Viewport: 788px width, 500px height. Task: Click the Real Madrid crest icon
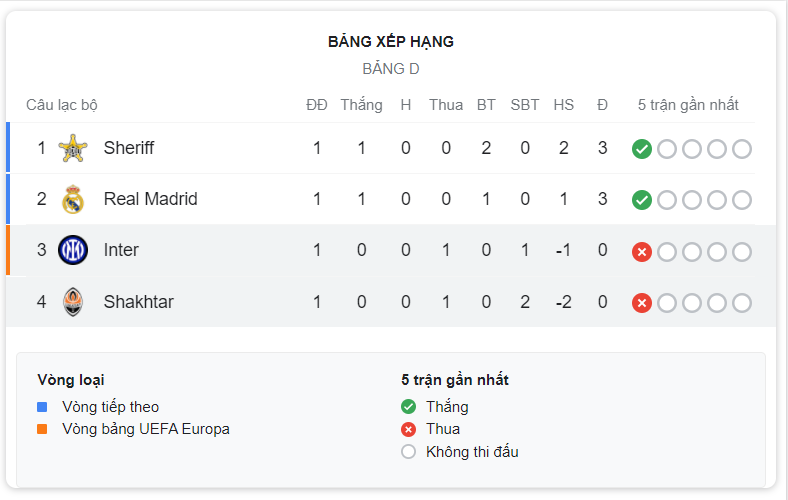[x=73, y=199]
